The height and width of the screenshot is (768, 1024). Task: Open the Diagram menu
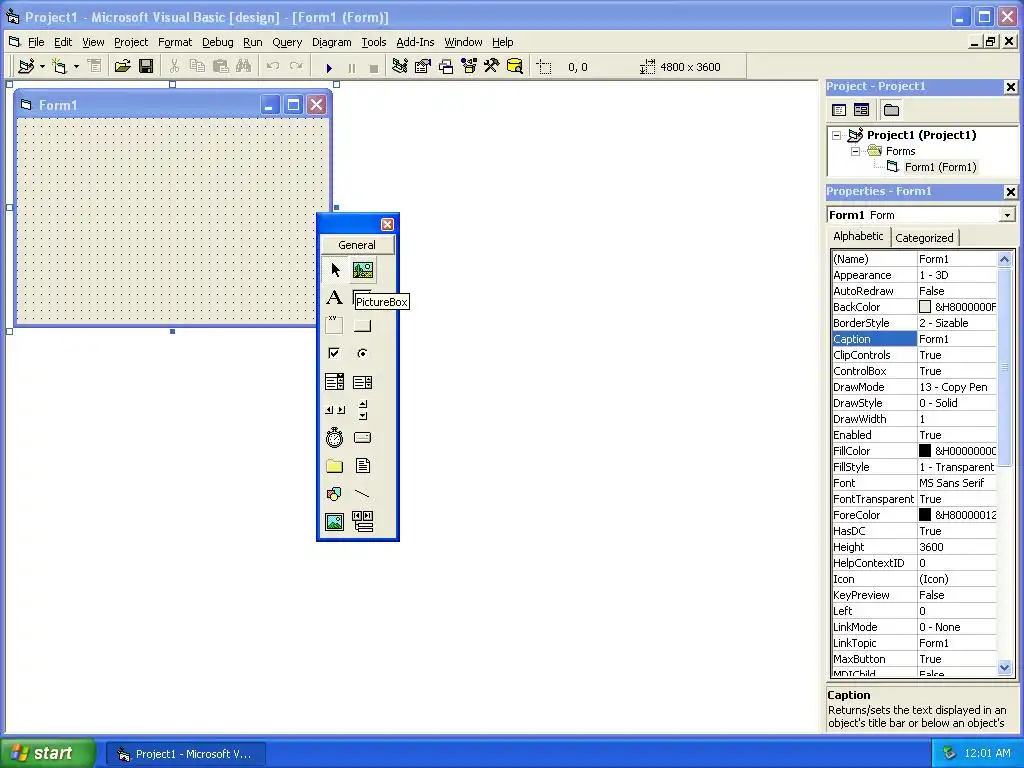click(x=332, y=42)
